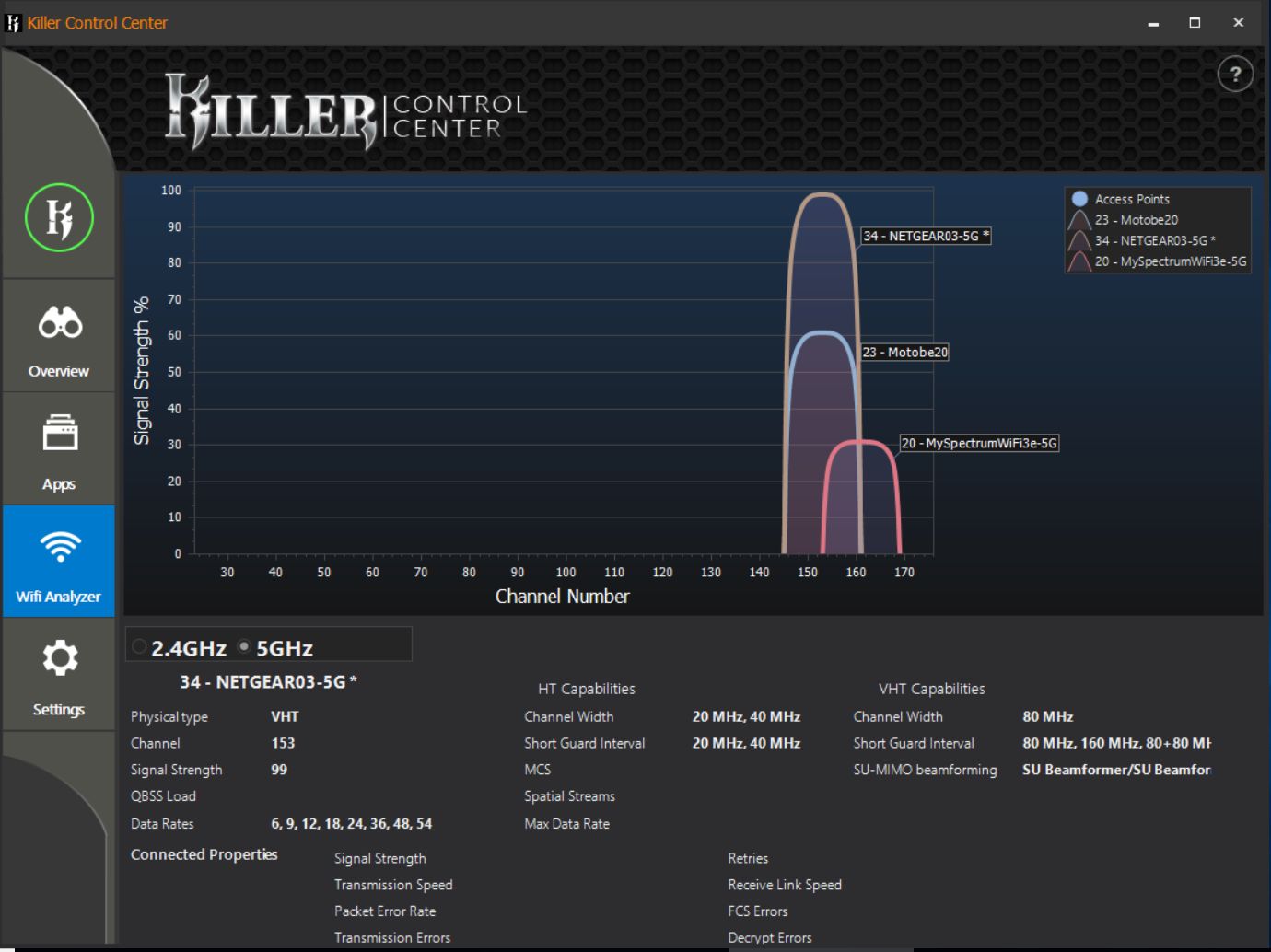This screenshot has width=1271, height=952.
Task: Click the 34 - NETGEAR03-5G legend curve icon
Action: pyautogui.click(x=1079, y=241)
